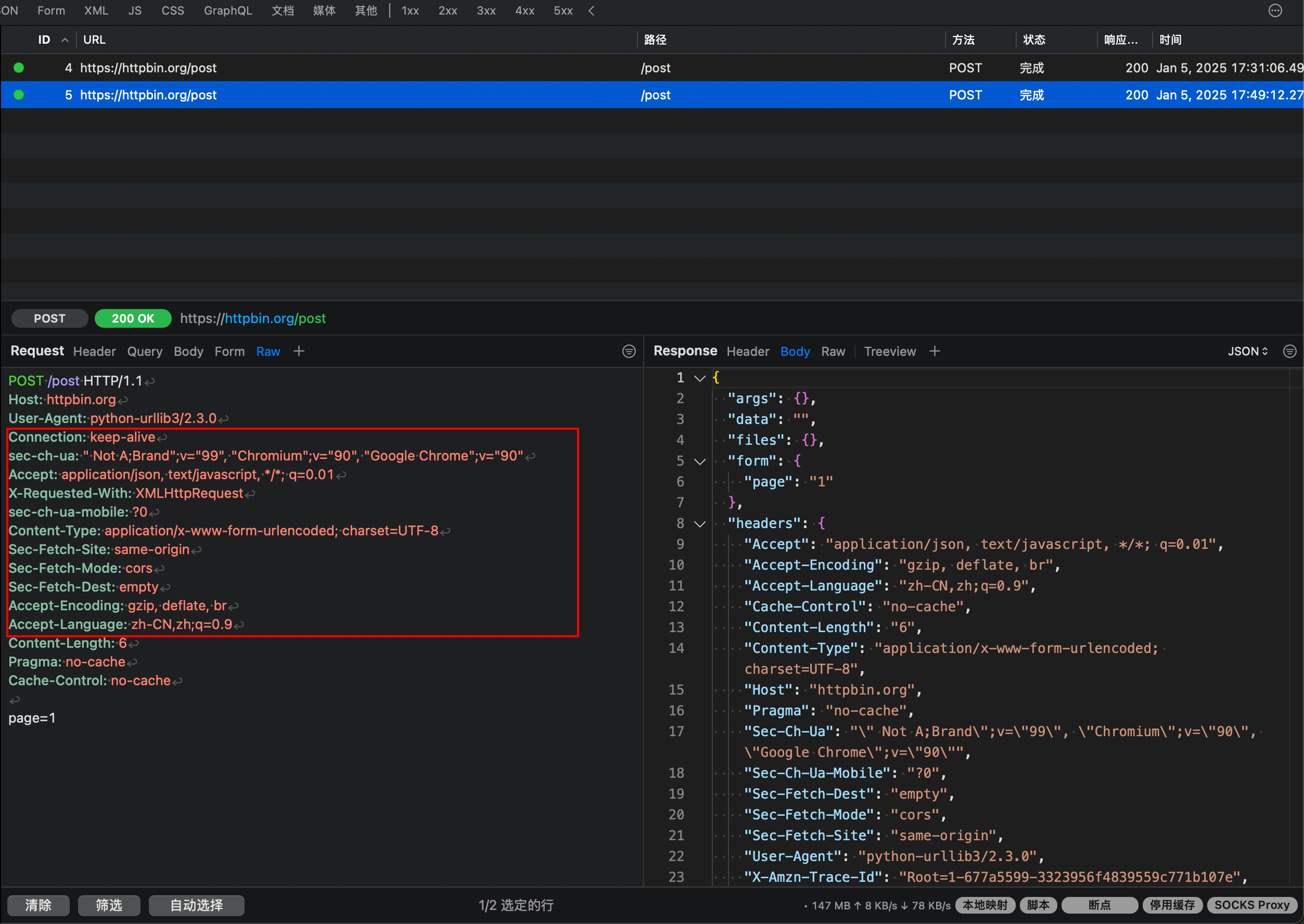Collapse the "headers" JSON node
The image size is (1304, 924).
[700, 524]
